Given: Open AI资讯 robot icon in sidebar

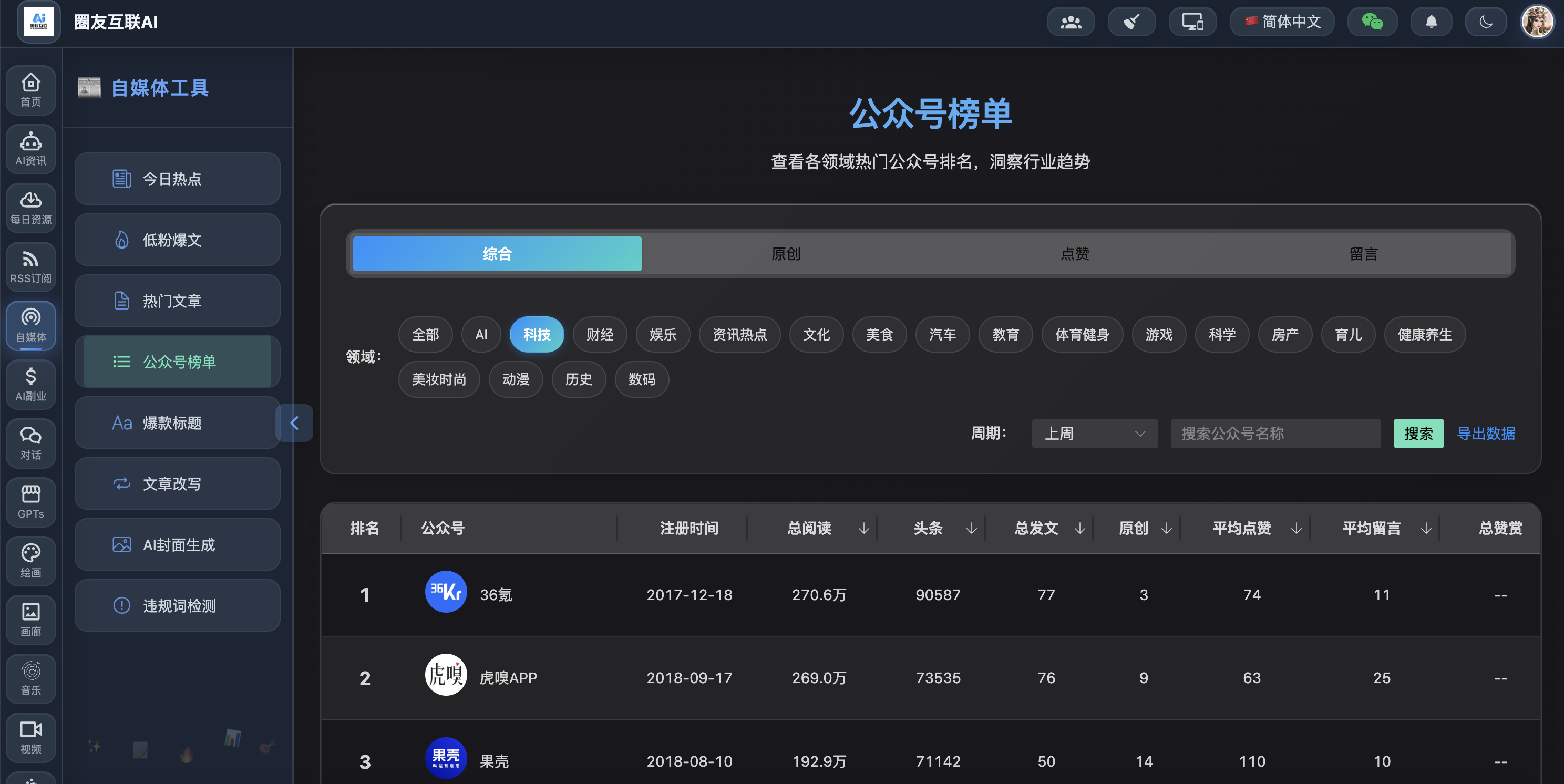Looking at the screenshot, I should click(31, 149).
